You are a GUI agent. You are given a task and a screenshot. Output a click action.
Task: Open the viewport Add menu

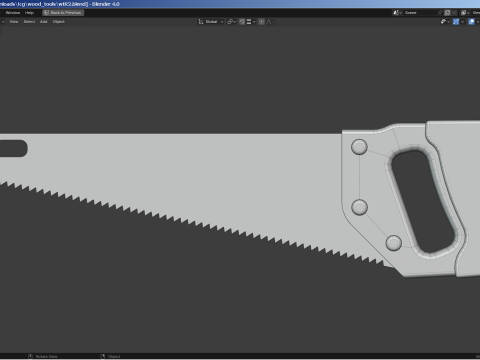[44, 22]
